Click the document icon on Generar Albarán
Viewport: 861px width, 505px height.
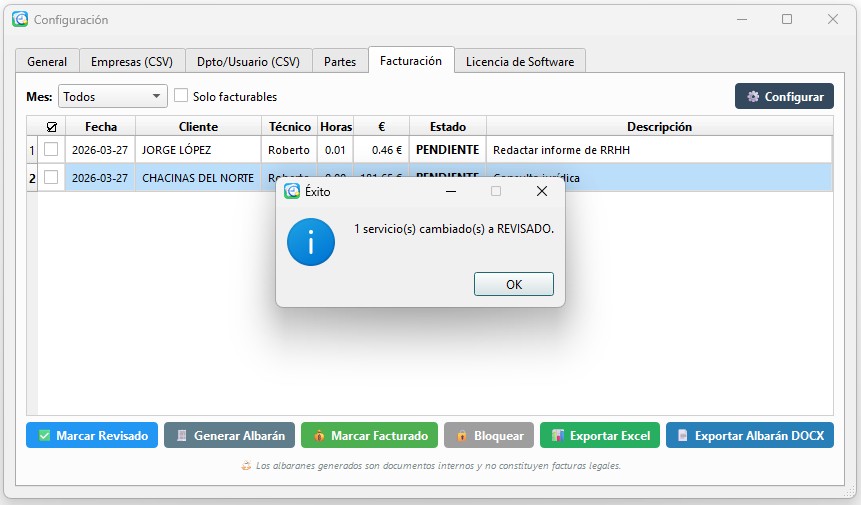click(x=181, y=436)
